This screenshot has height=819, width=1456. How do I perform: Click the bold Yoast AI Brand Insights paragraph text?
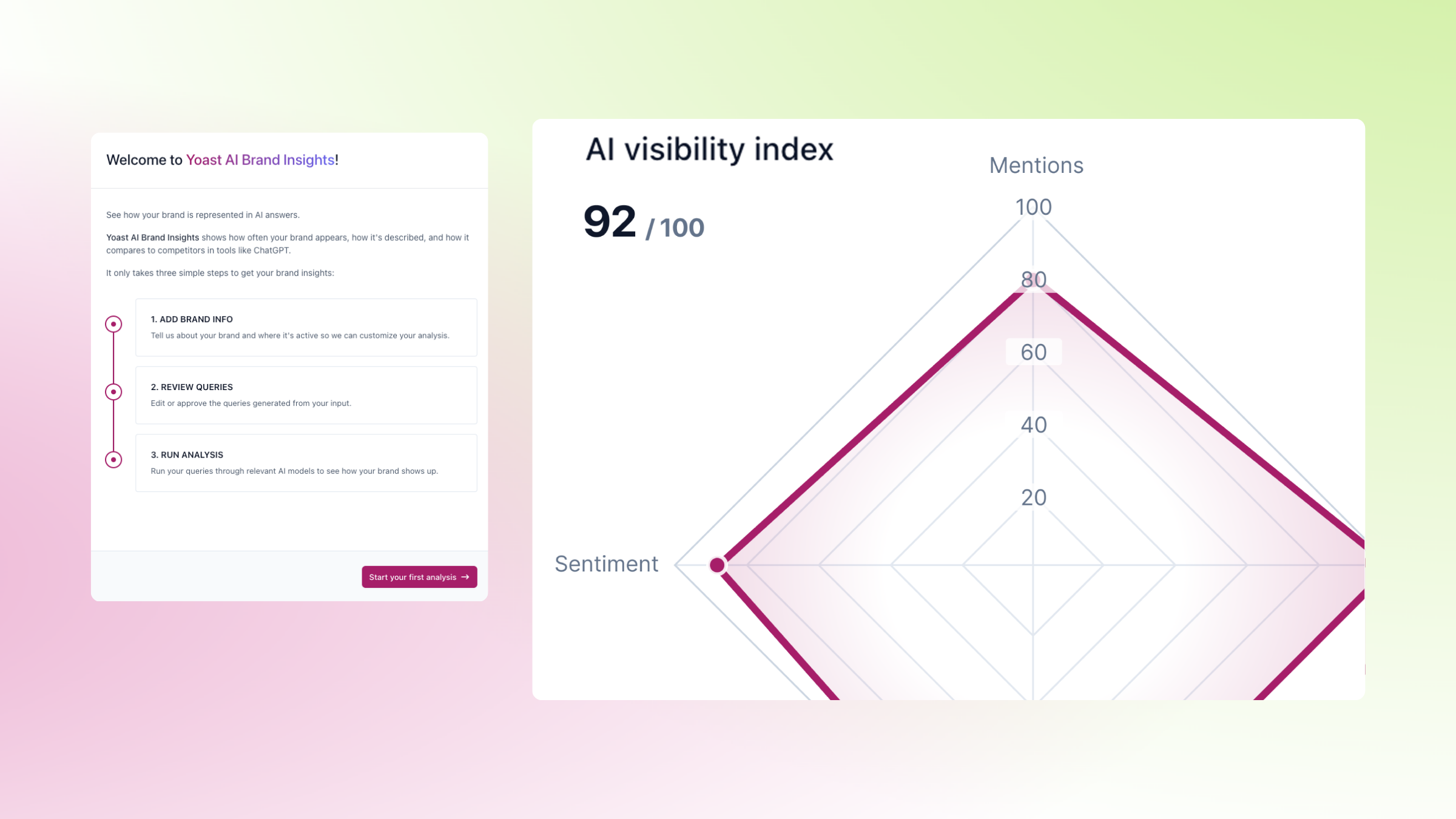pos(152,238)
